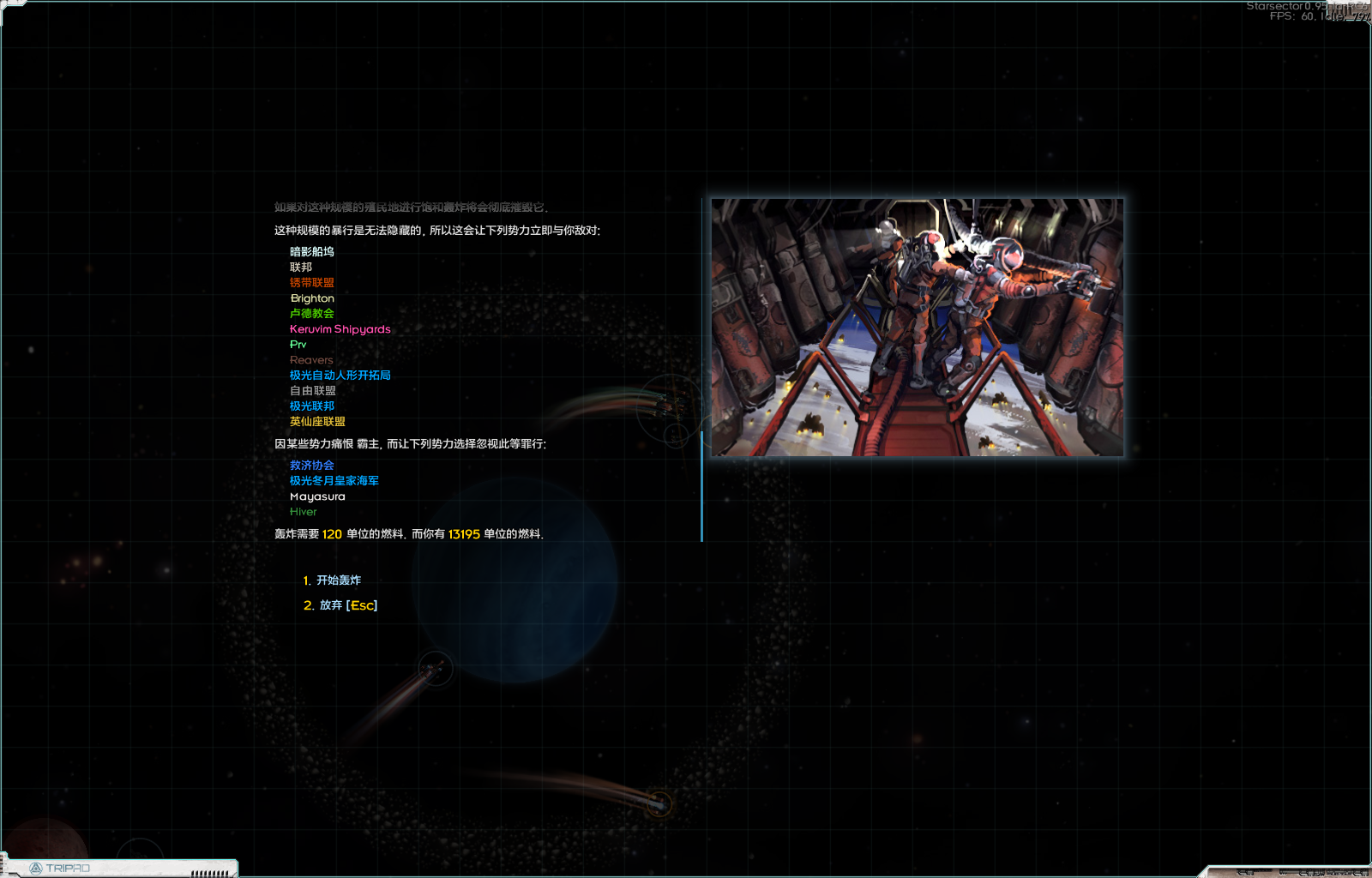The height and width of the screenshot is (878, 1372).
Task: Select the 卢德教会 faction entry
Action: 312,313
